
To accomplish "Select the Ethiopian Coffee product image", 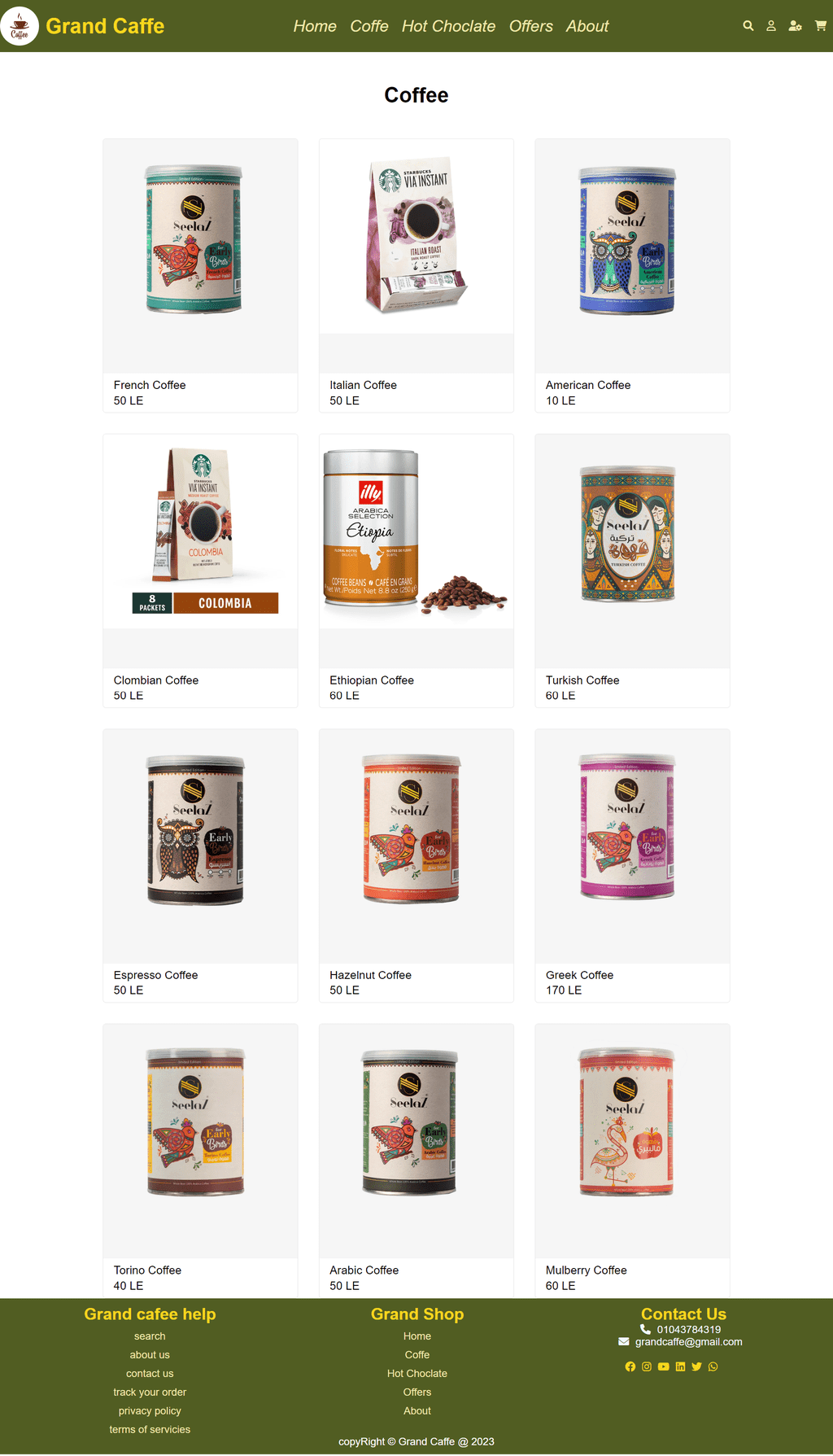I will click(416, 531).
